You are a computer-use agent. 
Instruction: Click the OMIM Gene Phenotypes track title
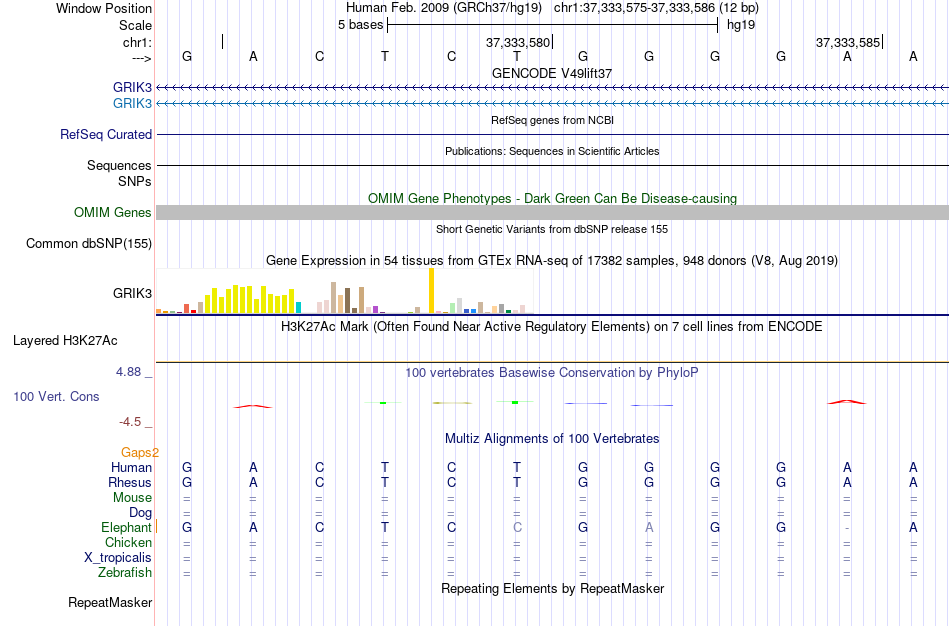pos(552,198)
